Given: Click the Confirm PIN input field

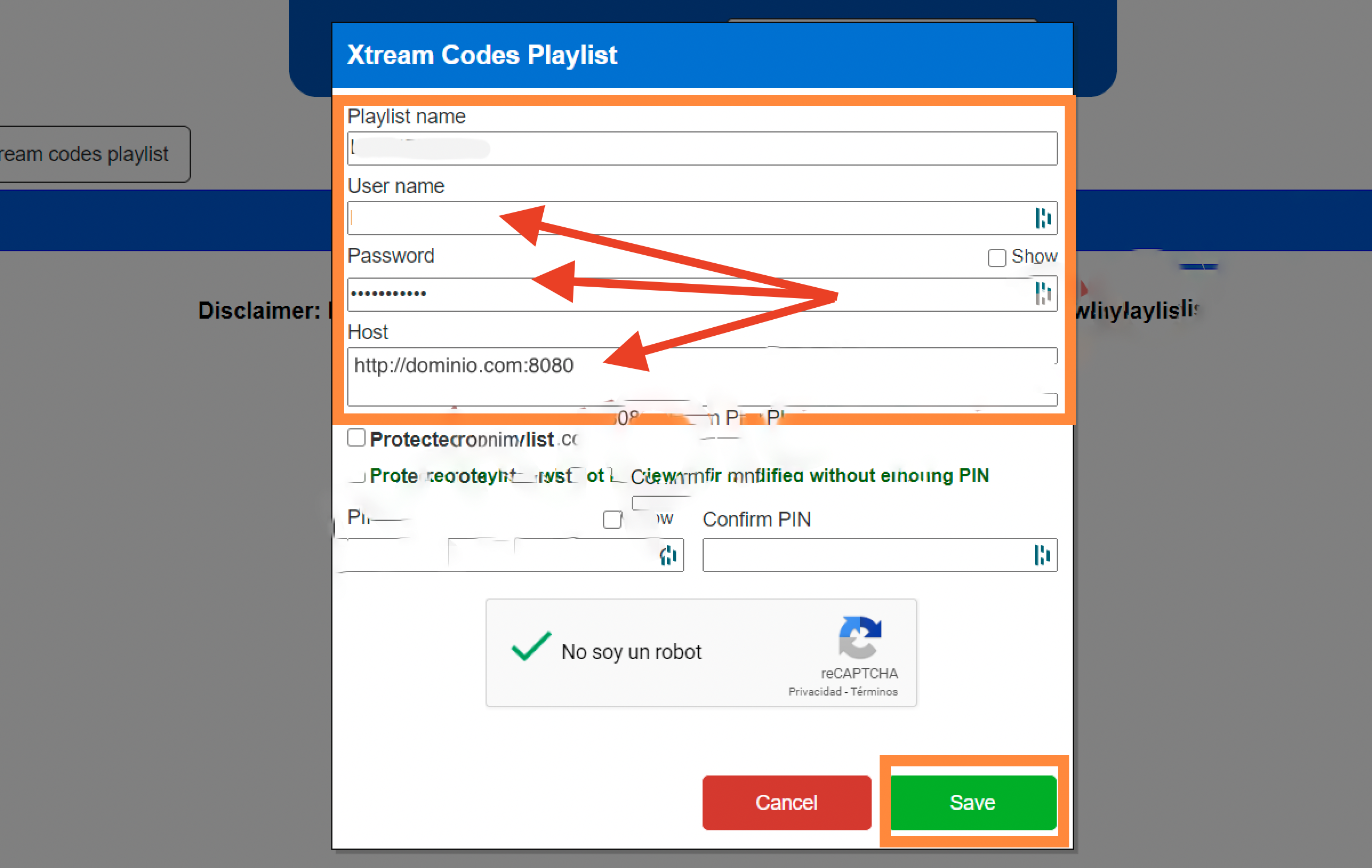Looking at the screenshot, I should pos(880,554).
